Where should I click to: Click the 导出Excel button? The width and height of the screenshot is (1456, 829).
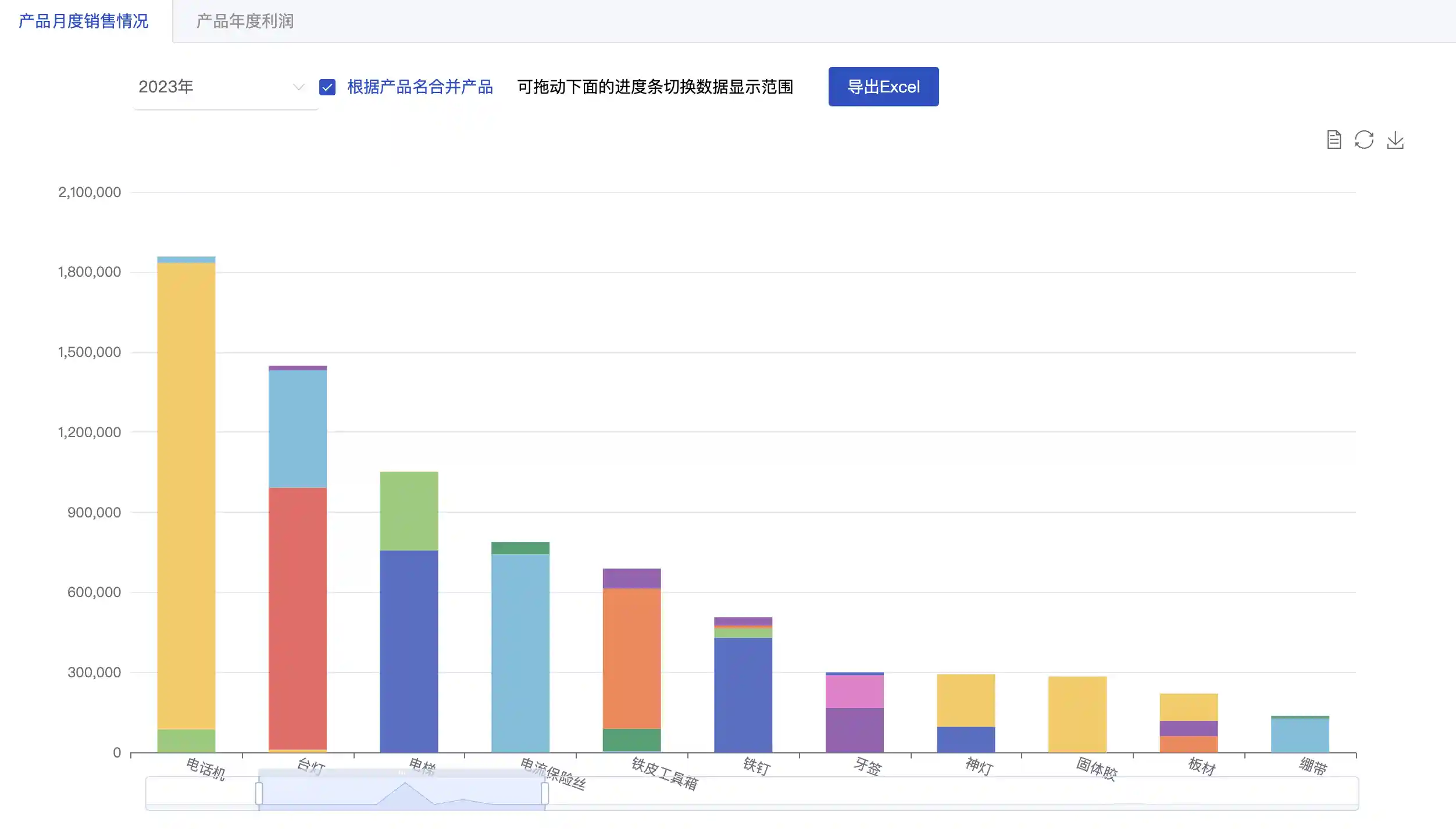[x=883, y=87]
